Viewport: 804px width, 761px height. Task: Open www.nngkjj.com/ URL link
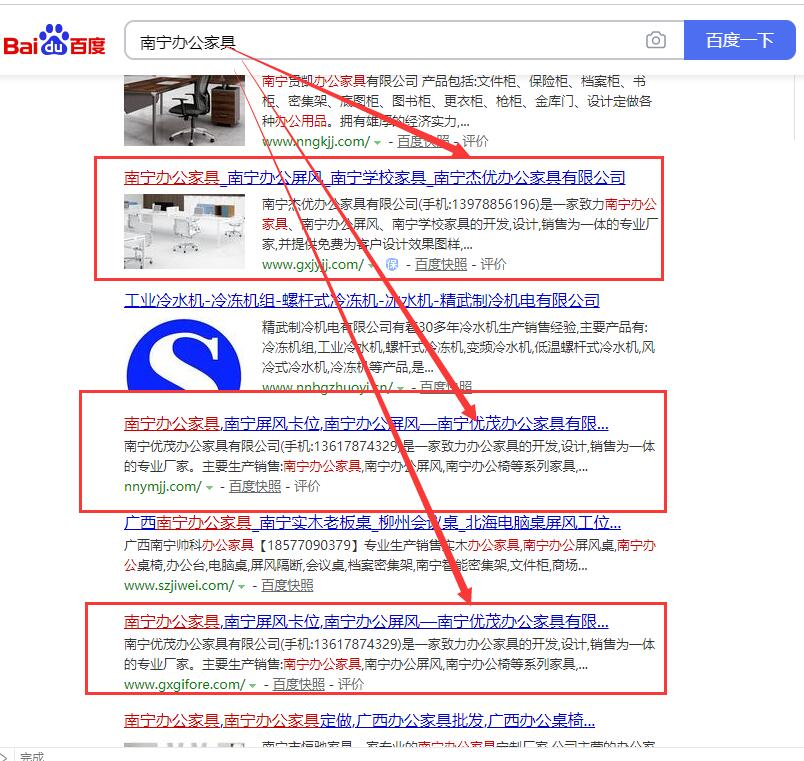[315, 142]
